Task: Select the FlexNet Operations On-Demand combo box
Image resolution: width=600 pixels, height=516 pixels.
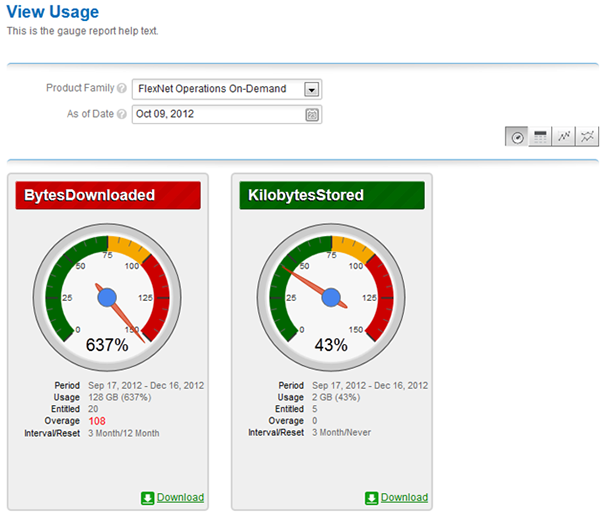Action: click(x=227, y=89)
